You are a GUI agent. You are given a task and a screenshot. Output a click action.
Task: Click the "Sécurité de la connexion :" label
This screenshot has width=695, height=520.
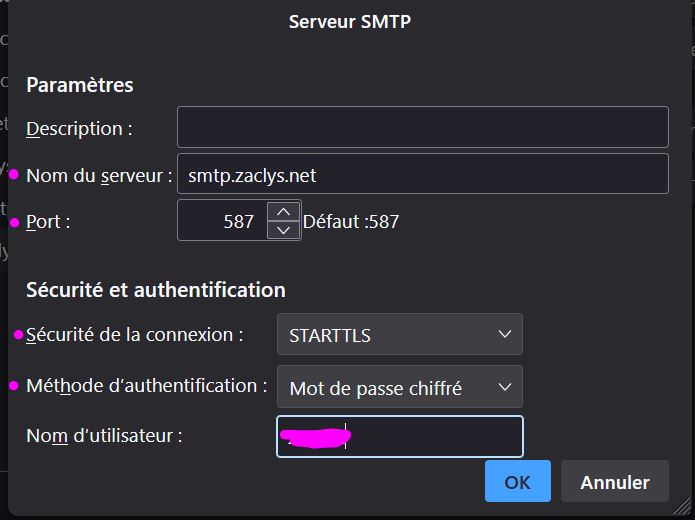[x=134, y=335]
